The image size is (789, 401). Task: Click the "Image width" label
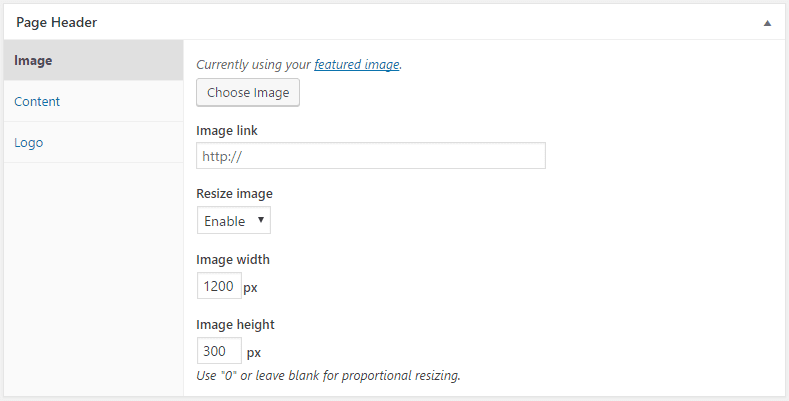tap(233, 259)
